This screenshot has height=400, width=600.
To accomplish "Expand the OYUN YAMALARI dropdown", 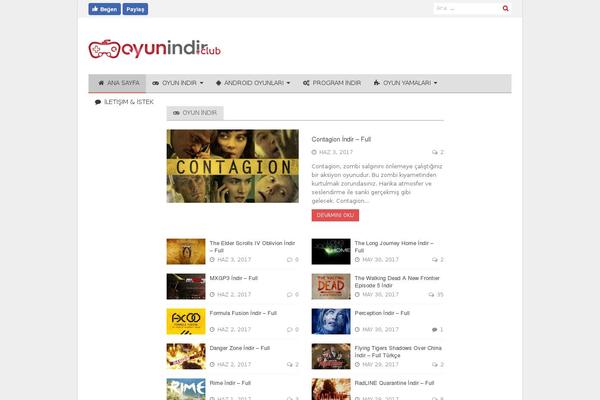I will click(x=405, y=83).
